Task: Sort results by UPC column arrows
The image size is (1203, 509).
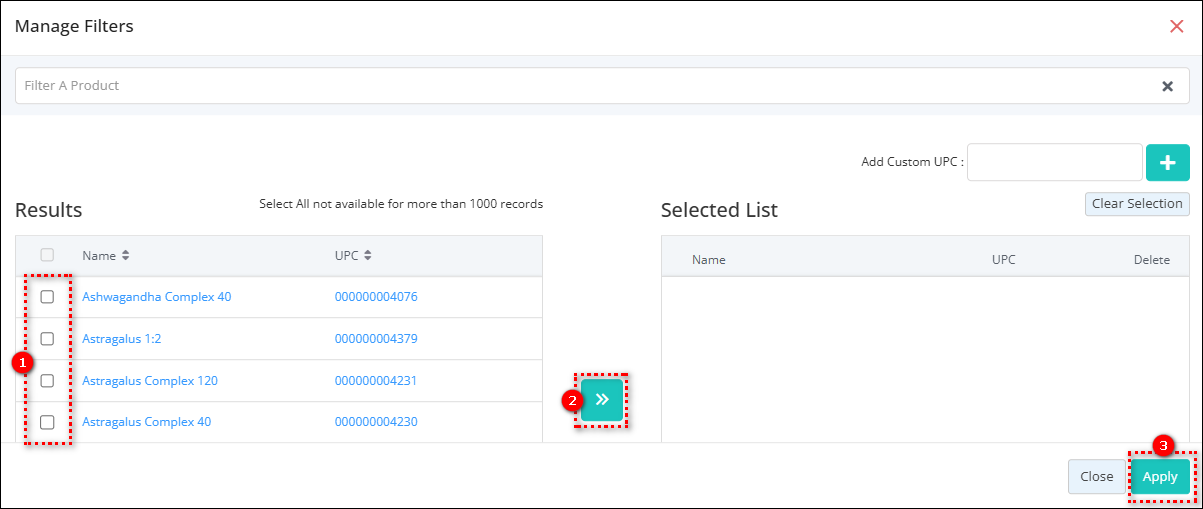Action: [x=367, y=256]
